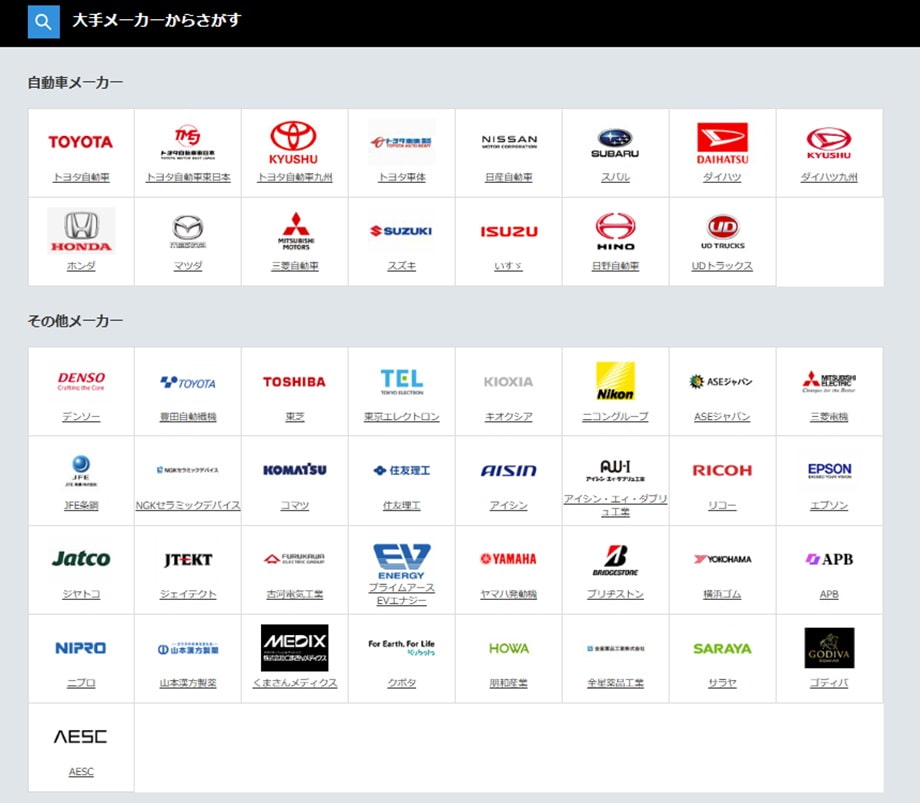Open the マツダ link
920x803 pixels.
coord(188,266)
